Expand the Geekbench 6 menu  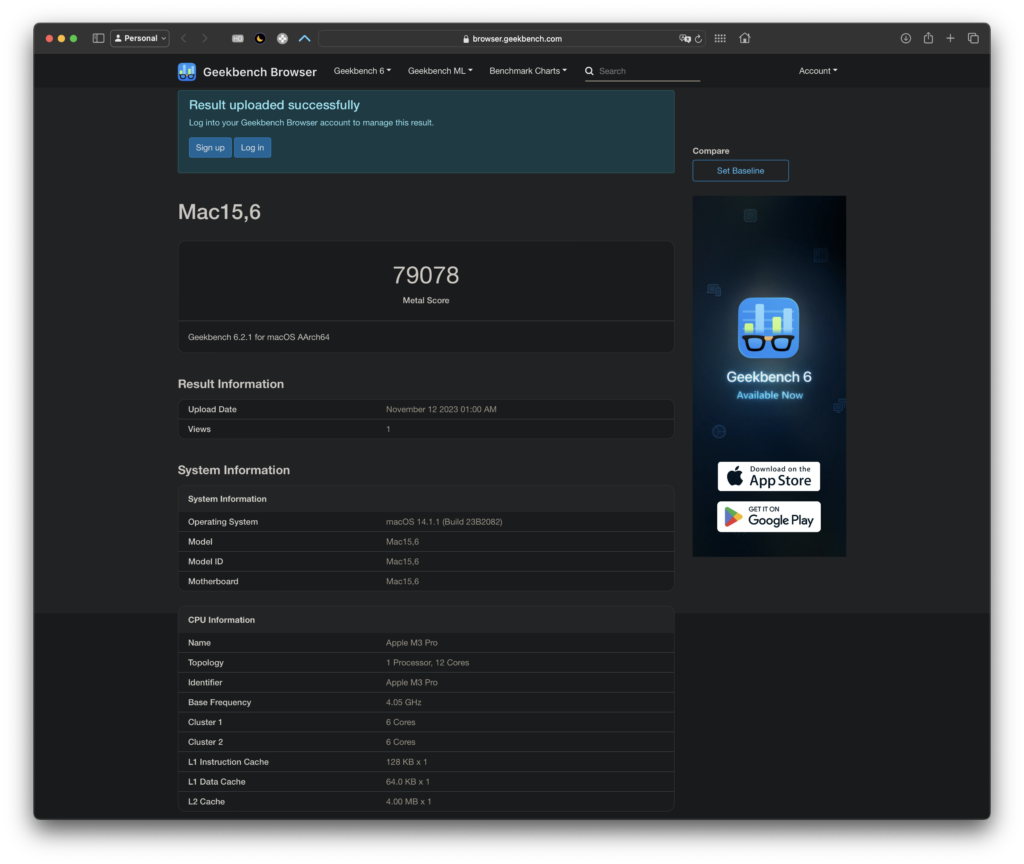362,71
